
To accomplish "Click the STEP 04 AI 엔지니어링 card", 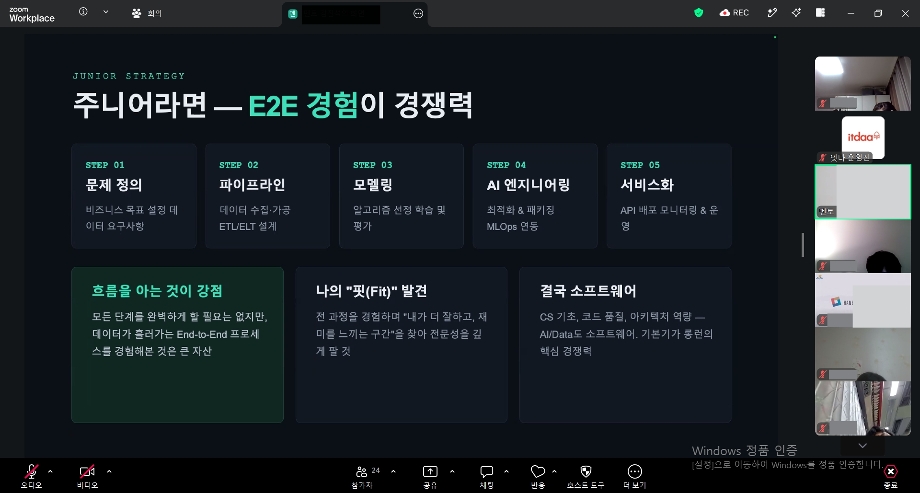I will click(535, 196).
